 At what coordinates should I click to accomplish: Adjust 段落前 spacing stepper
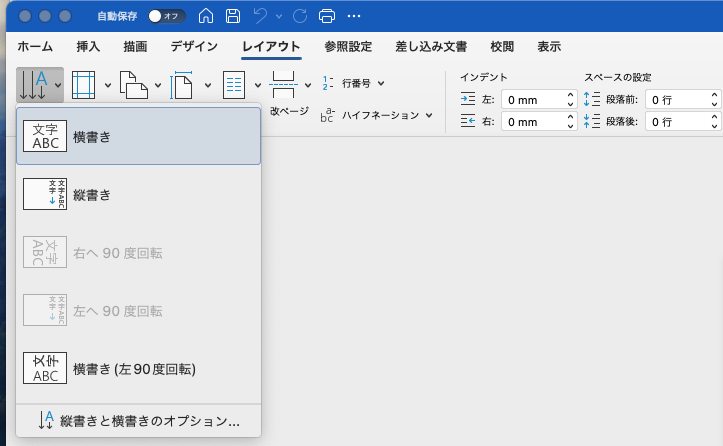[714, 100]
